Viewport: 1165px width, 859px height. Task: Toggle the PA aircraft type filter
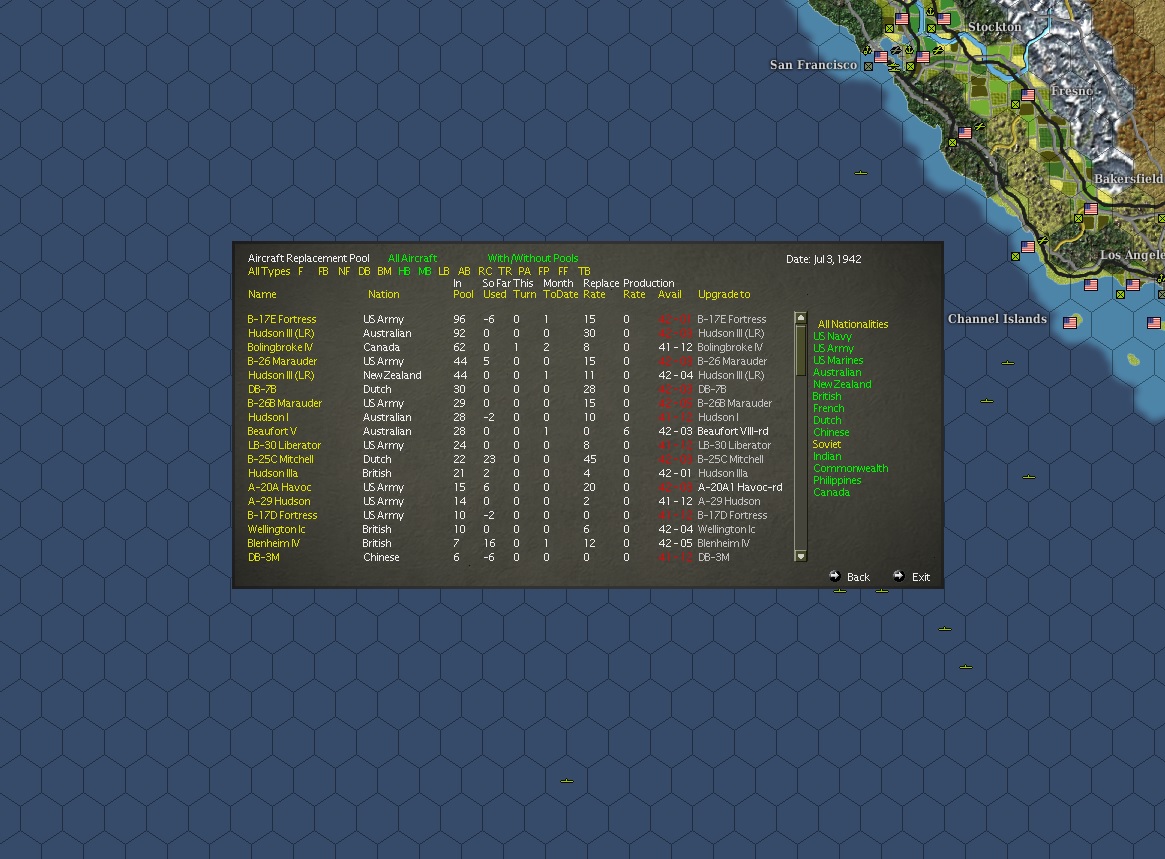pos(525,271)
